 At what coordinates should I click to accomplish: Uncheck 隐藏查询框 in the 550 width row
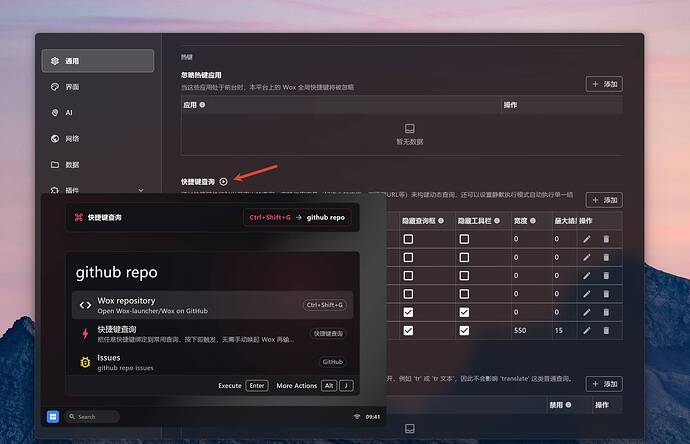coord(408,330)
